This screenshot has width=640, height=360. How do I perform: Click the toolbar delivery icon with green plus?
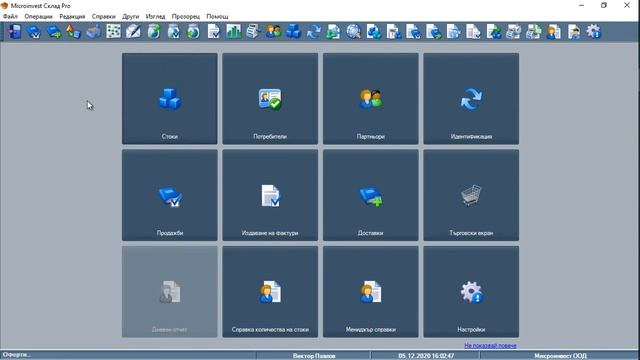(54, 31)
